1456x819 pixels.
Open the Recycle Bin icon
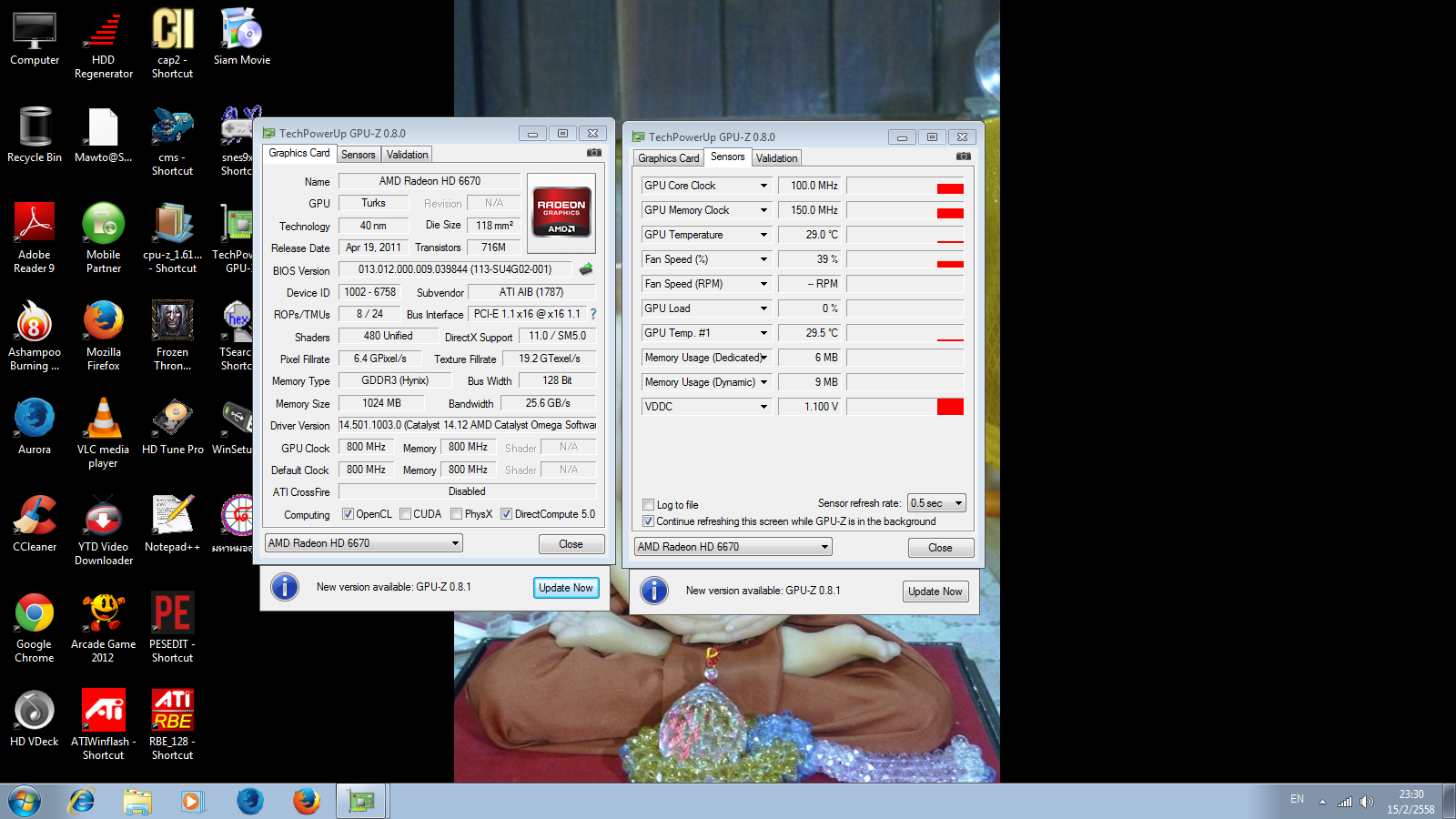(x=35, y=135)
